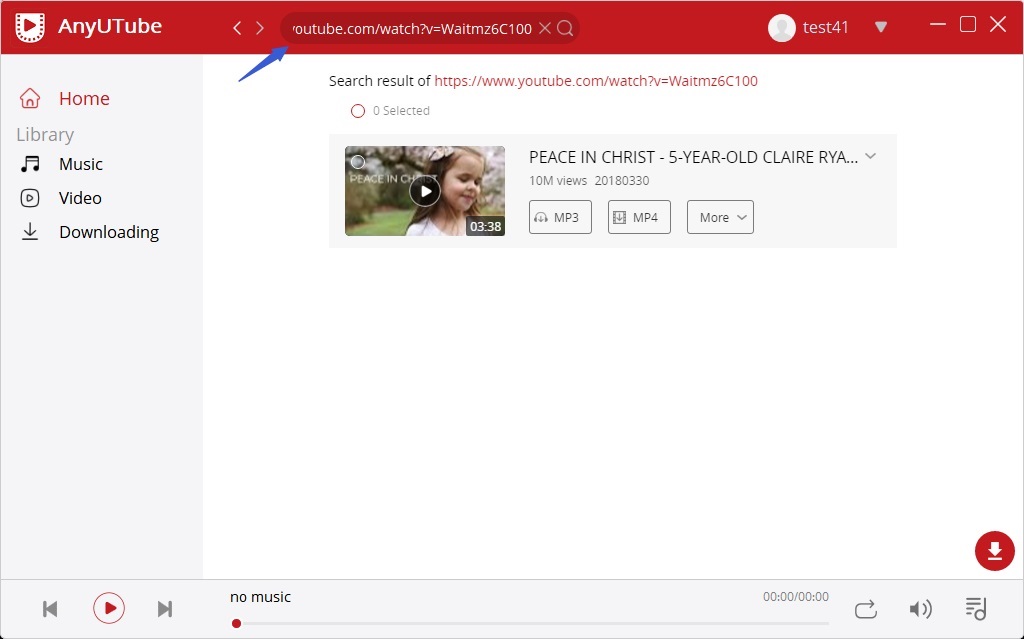Open the account dropdown triangle beside test41
Image resolution: width=1024 pixels, height=639 pixels.
881,28
